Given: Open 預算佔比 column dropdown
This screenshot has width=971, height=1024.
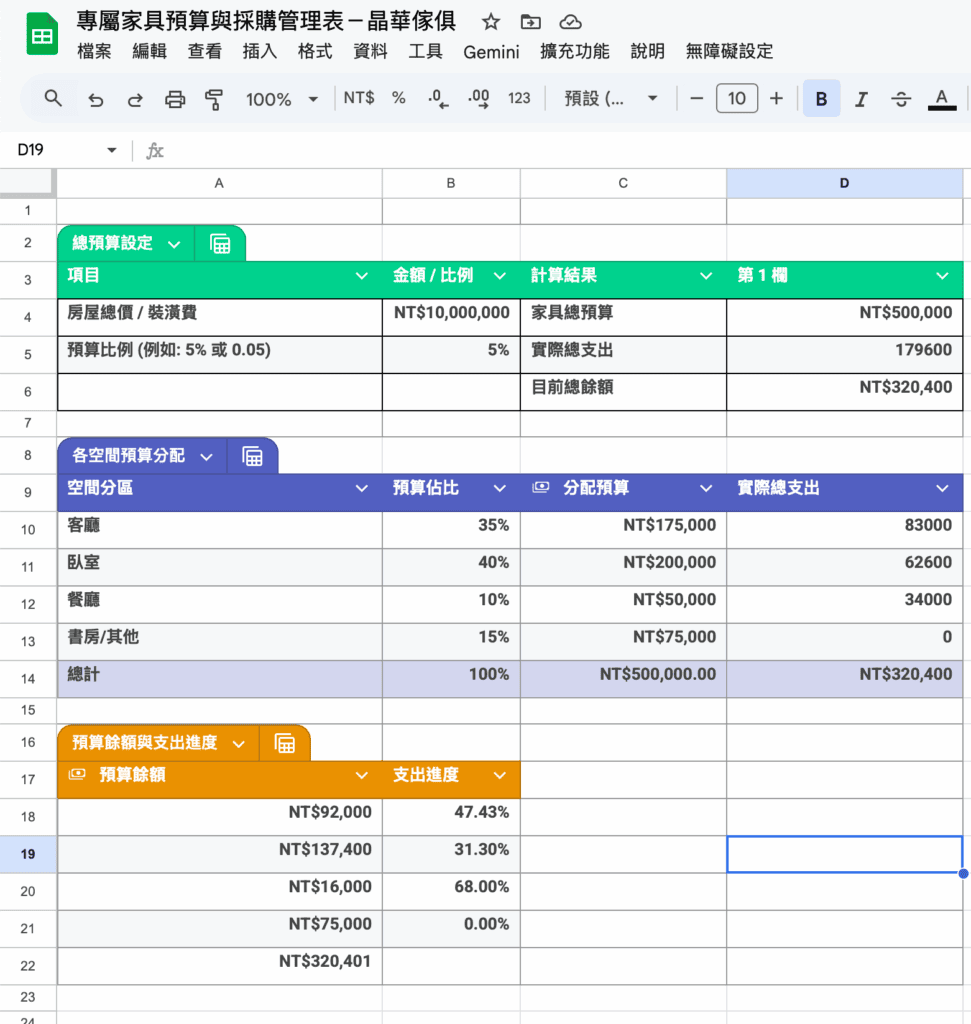Looking at the screenshot, I should (x=500, y=488).
